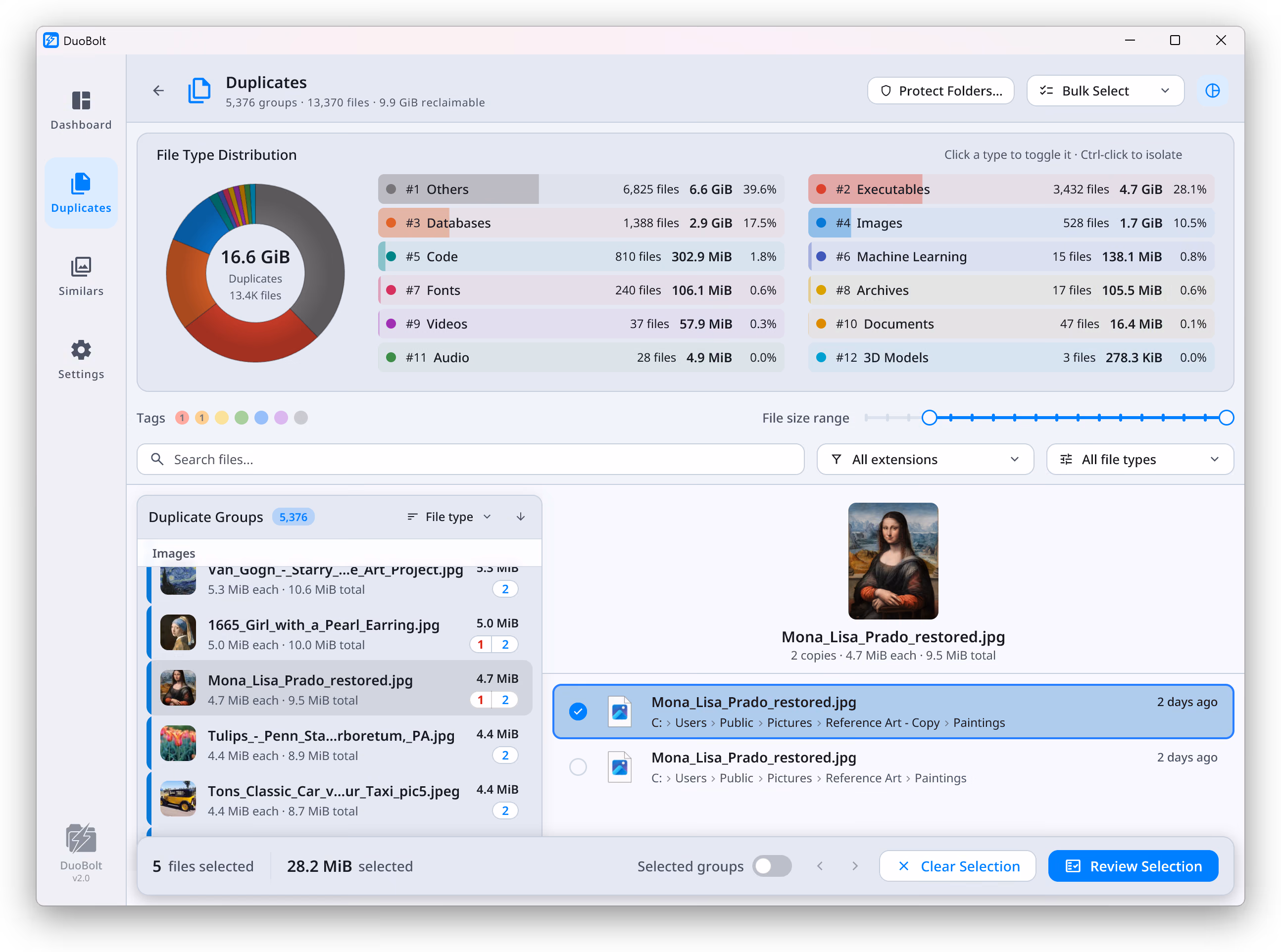The width and height of the screenshot is (1281, 952).
Task: Select the Reference Art › Paintings file radio
Action: point(578,766)
